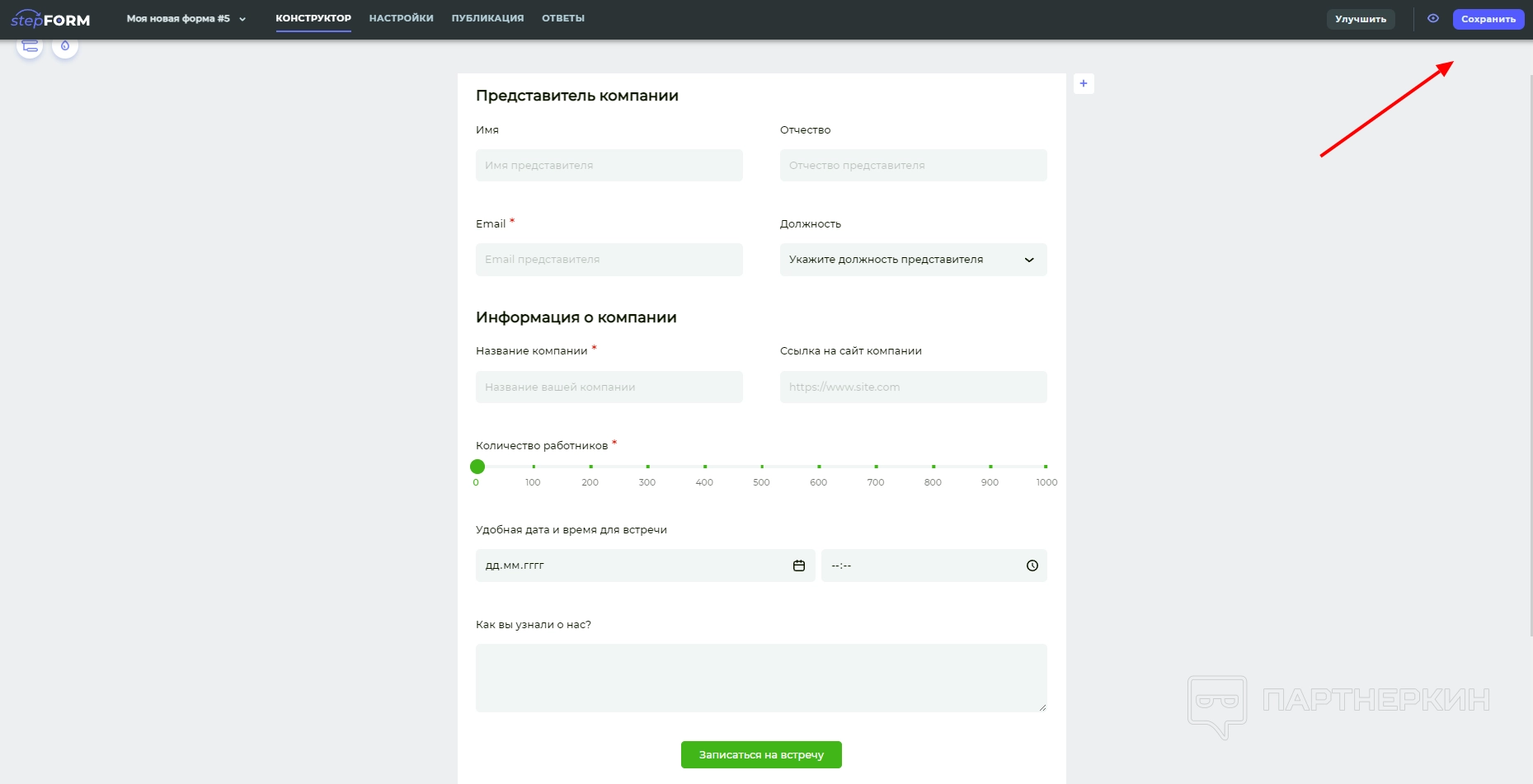The width and height of the screenshot is (1533, 784).
Task: Go to the 'Ответы' tab
Action: click(563, 18)
